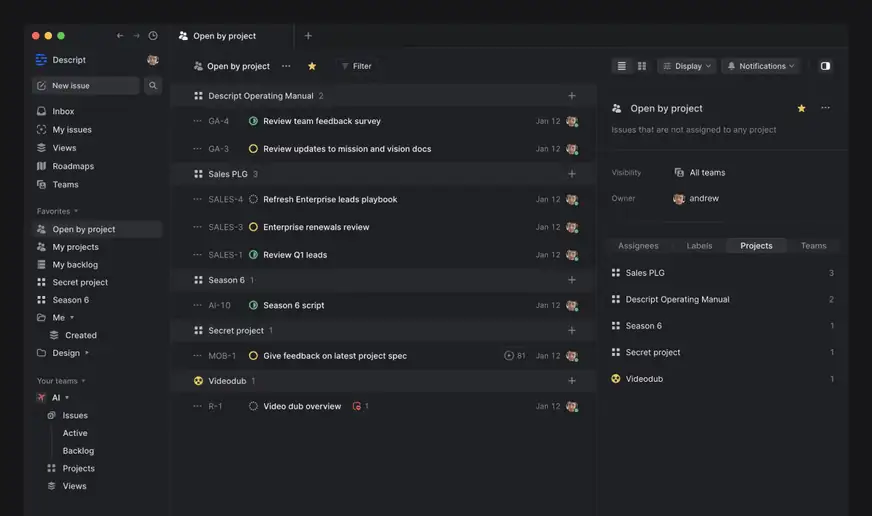Add issue to Secret project group

pyautogui.click(x=572, y=330)
